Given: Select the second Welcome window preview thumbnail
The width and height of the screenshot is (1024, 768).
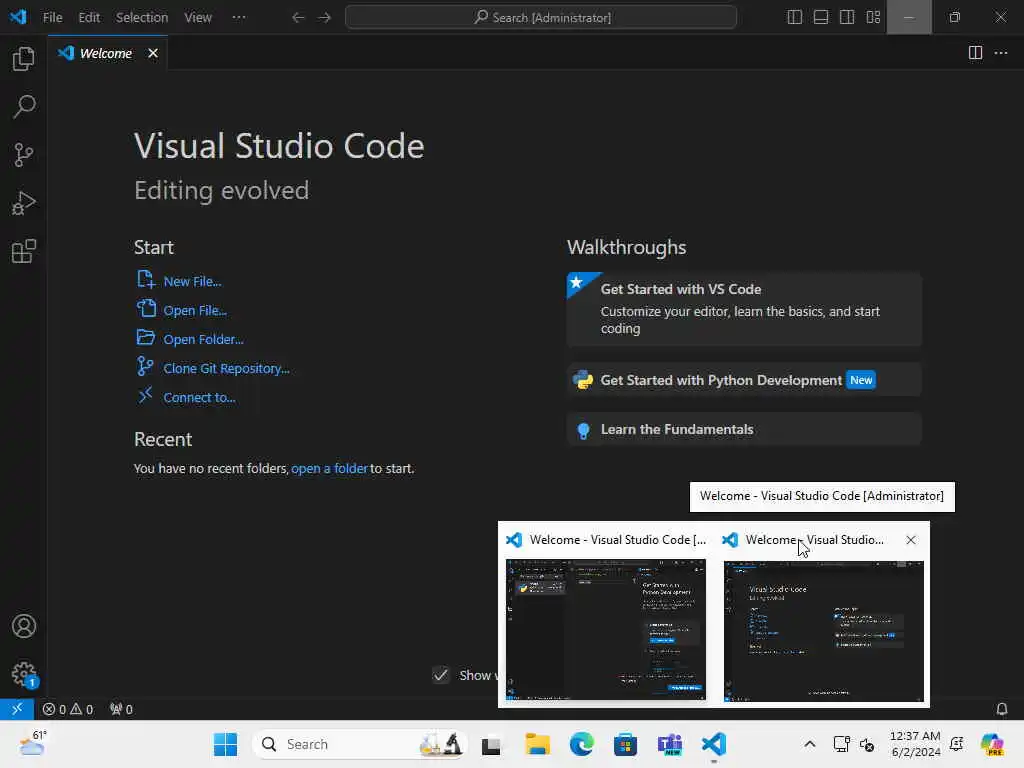Looking at the screenshot, I should tap(824, 631).
